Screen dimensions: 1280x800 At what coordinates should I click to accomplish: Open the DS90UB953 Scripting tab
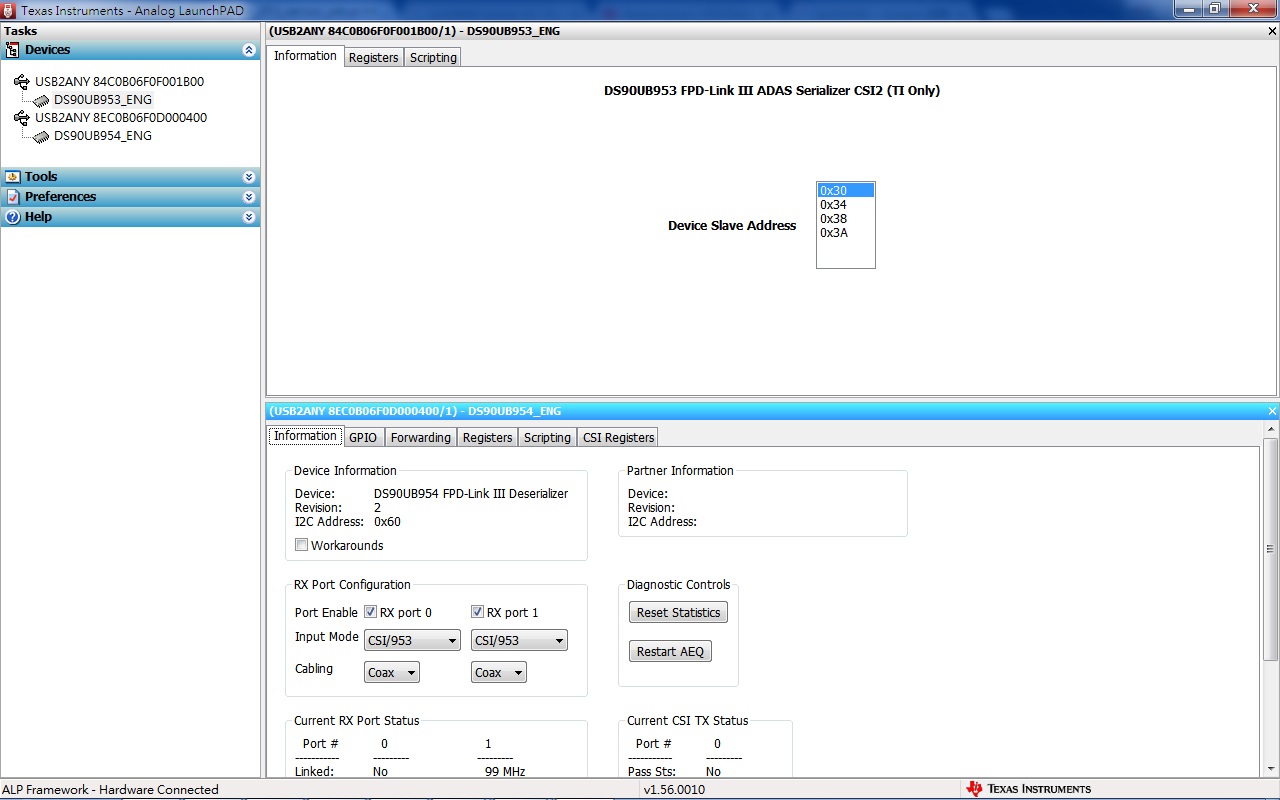(x=433, y=58)
